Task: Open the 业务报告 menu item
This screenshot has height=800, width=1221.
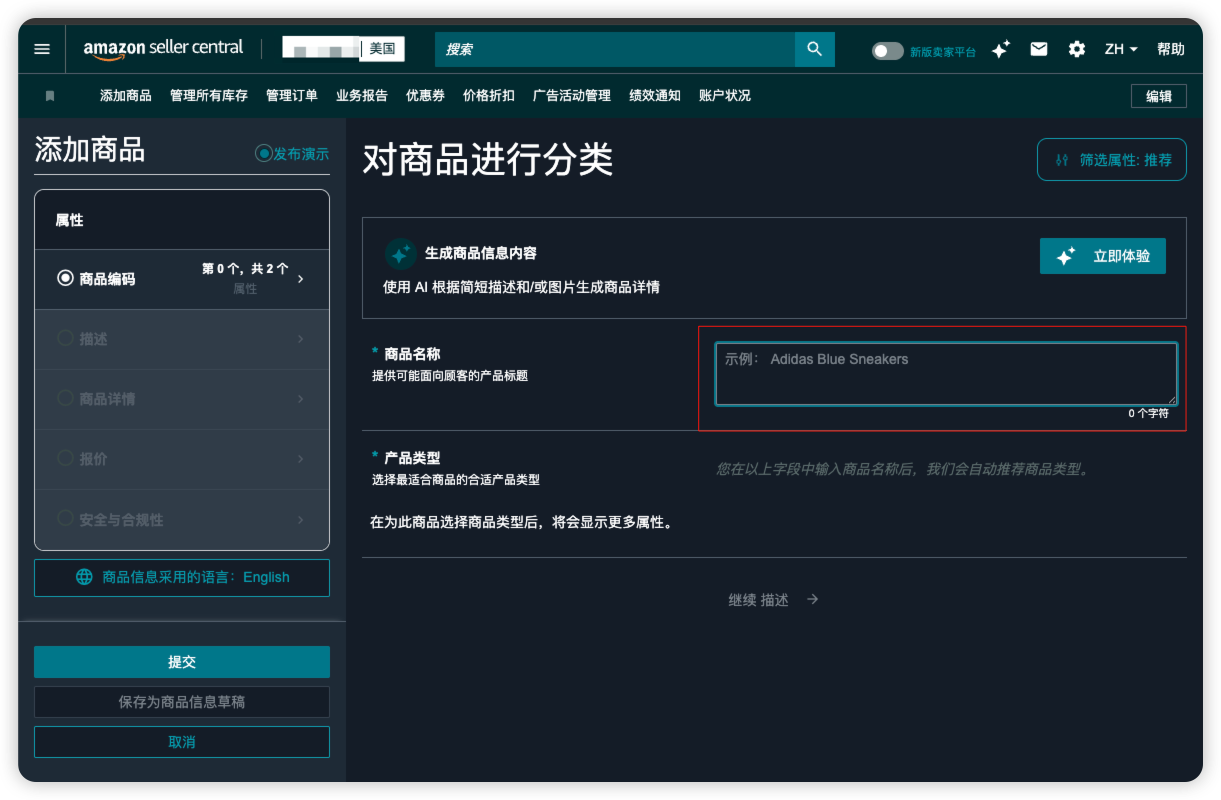Action: tap(362, 96)
